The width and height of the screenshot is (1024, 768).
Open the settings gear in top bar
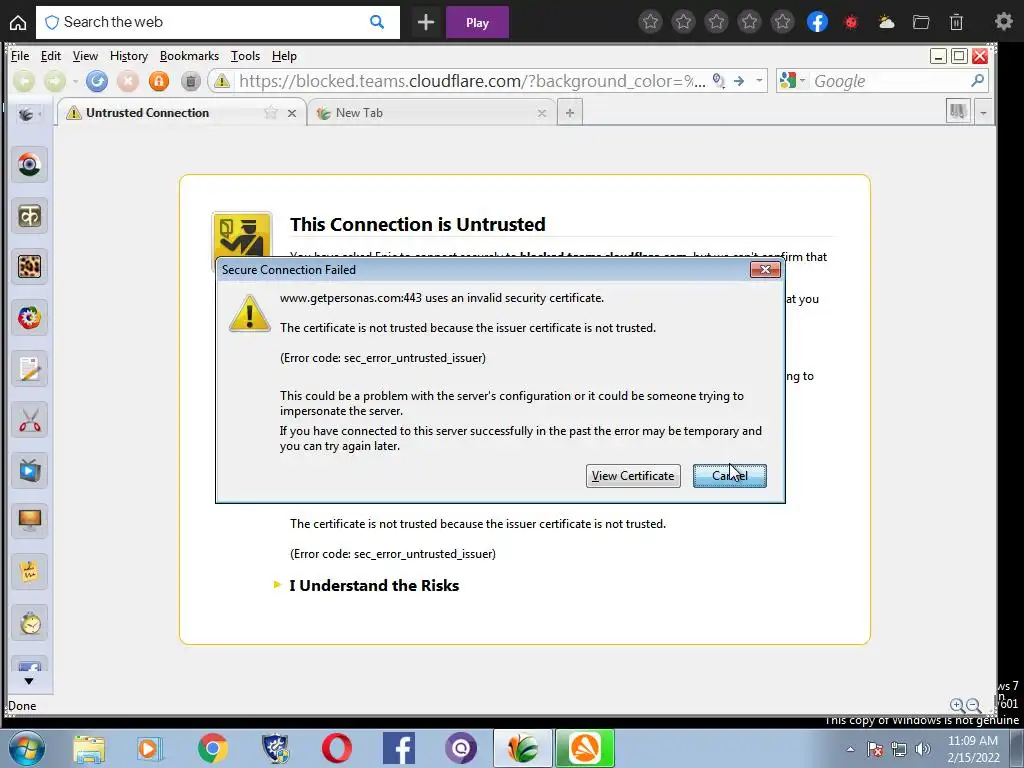(x=1004, y=22)
